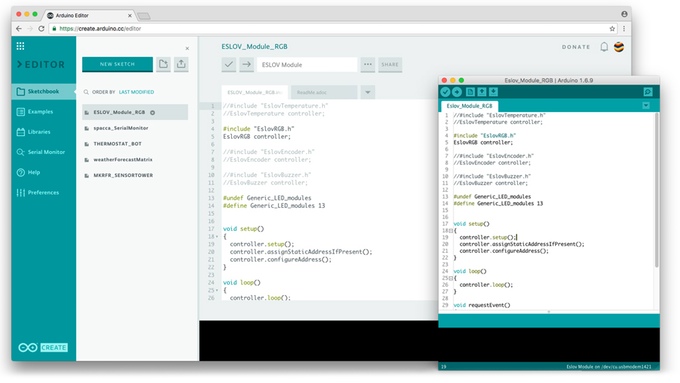Click the Preferences sliders icon

20,193
